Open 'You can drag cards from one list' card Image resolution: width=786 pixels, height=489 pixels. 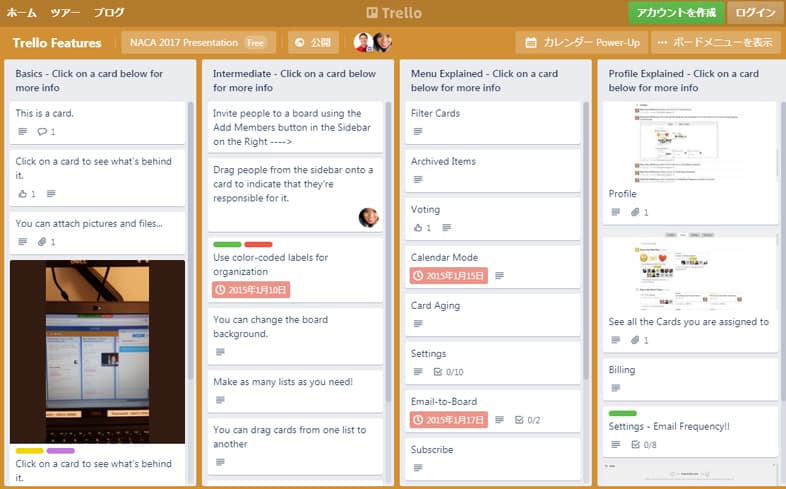(295, 446)
